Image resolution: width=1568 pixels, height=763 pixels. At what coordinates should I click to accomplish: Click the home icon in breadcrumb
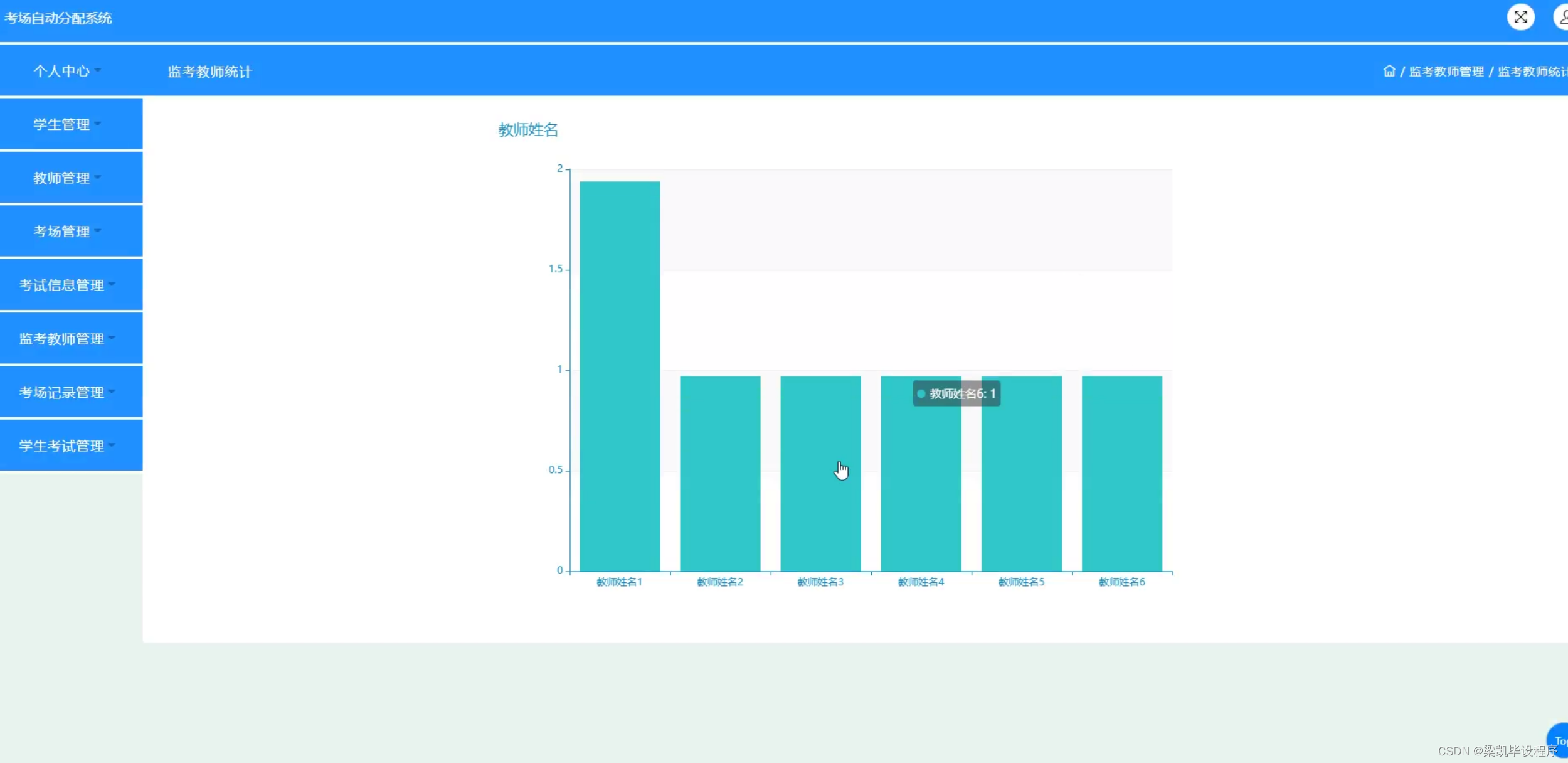1389,71
